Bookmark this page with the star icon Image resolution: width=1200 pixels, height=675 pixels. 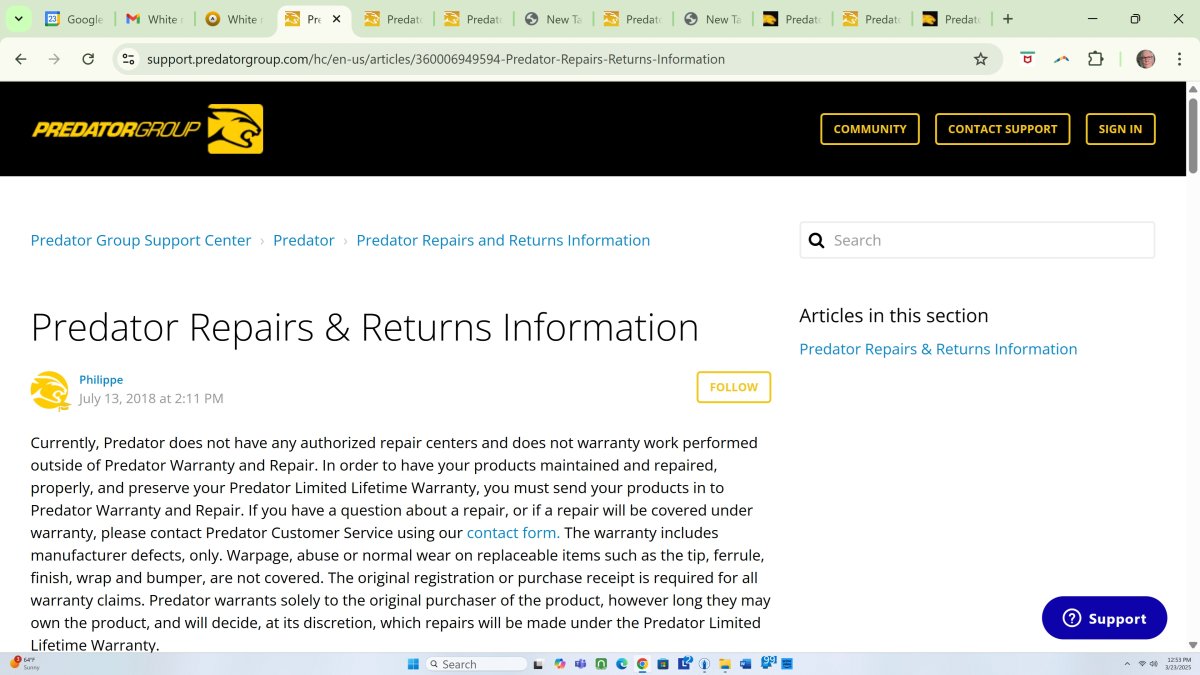[x=980, y=59]
